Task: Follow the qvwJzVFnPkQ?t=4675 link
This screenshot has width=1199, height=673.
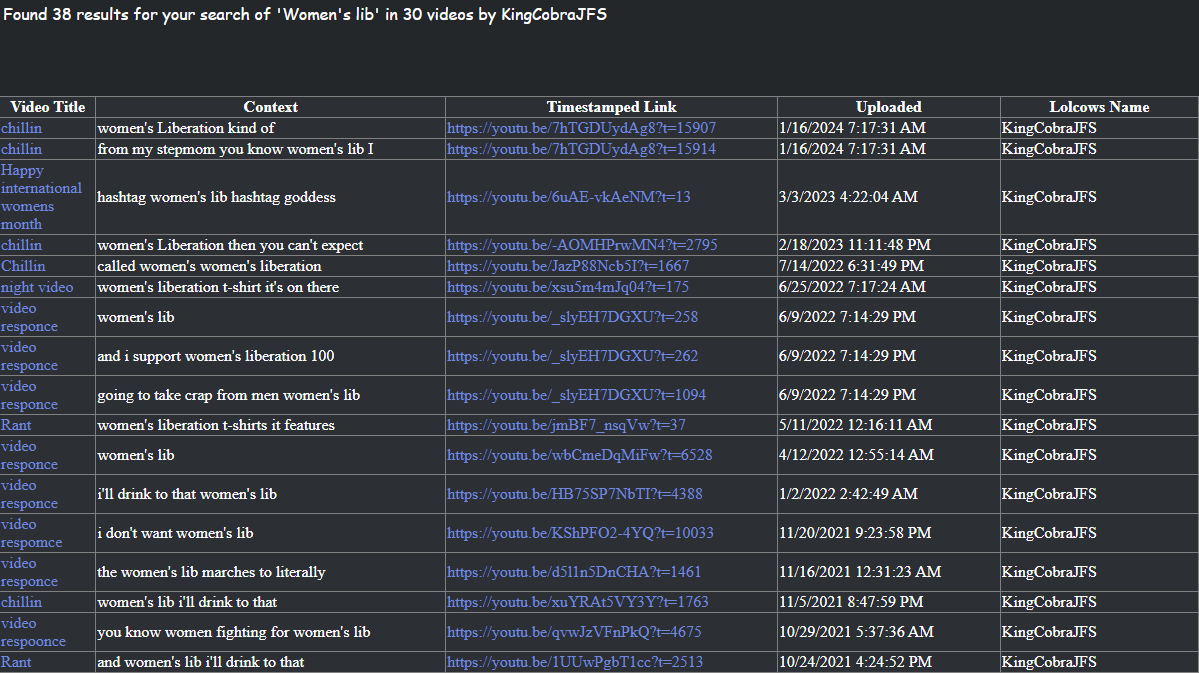Action: click(574, 632)
